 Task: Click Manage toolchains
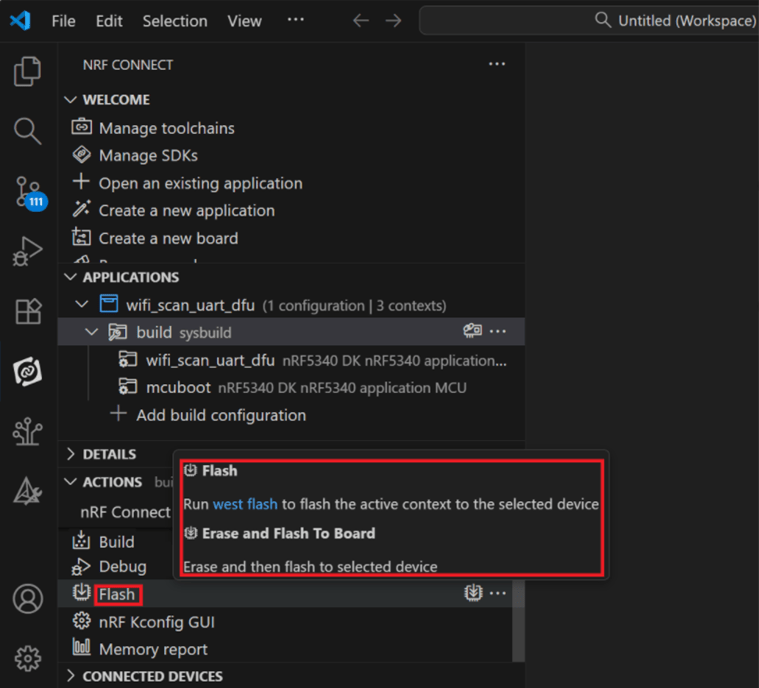167,128
